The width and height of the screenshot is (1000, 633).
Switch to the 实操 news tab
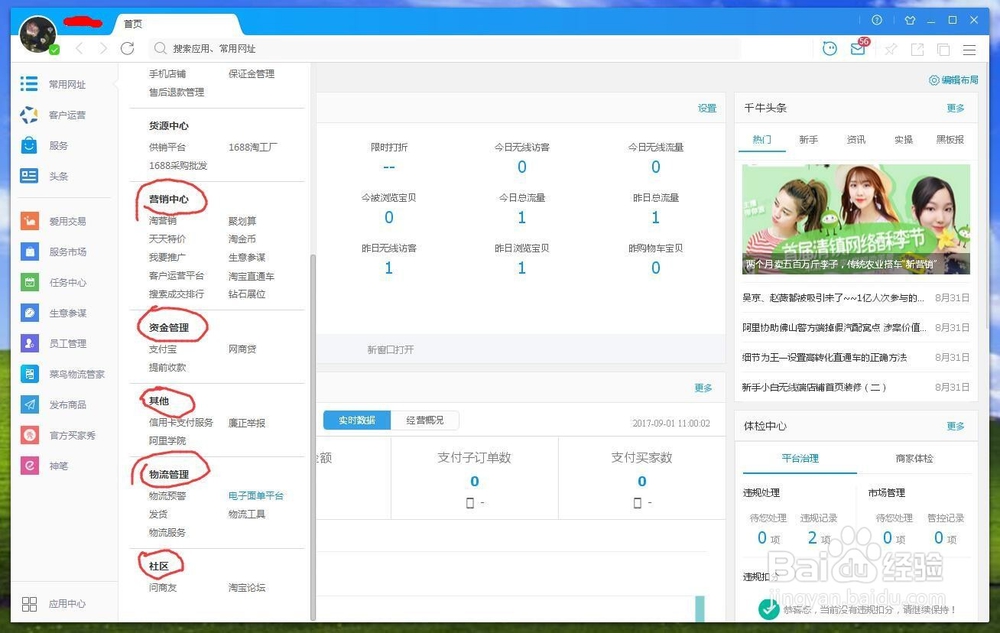[x=903, y=140]
